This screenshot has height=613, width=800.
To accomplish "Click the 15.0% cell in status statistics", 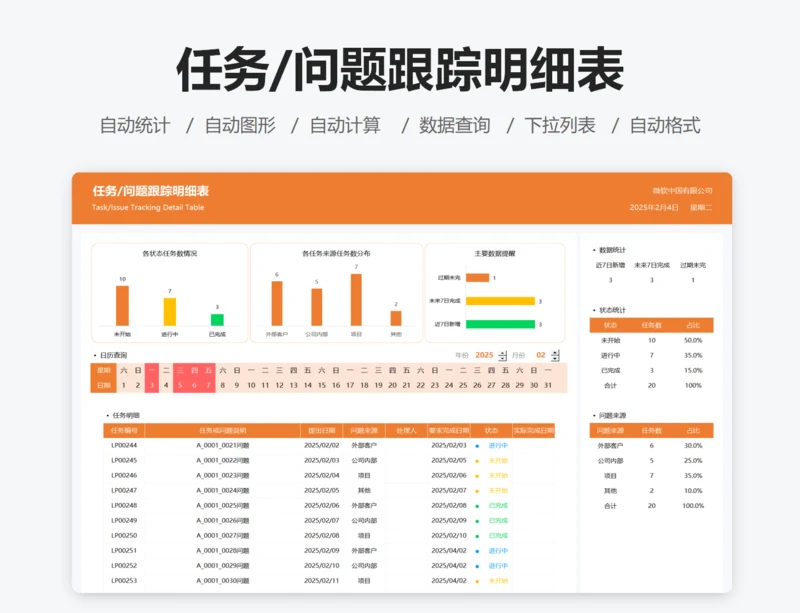I will 693,371.
